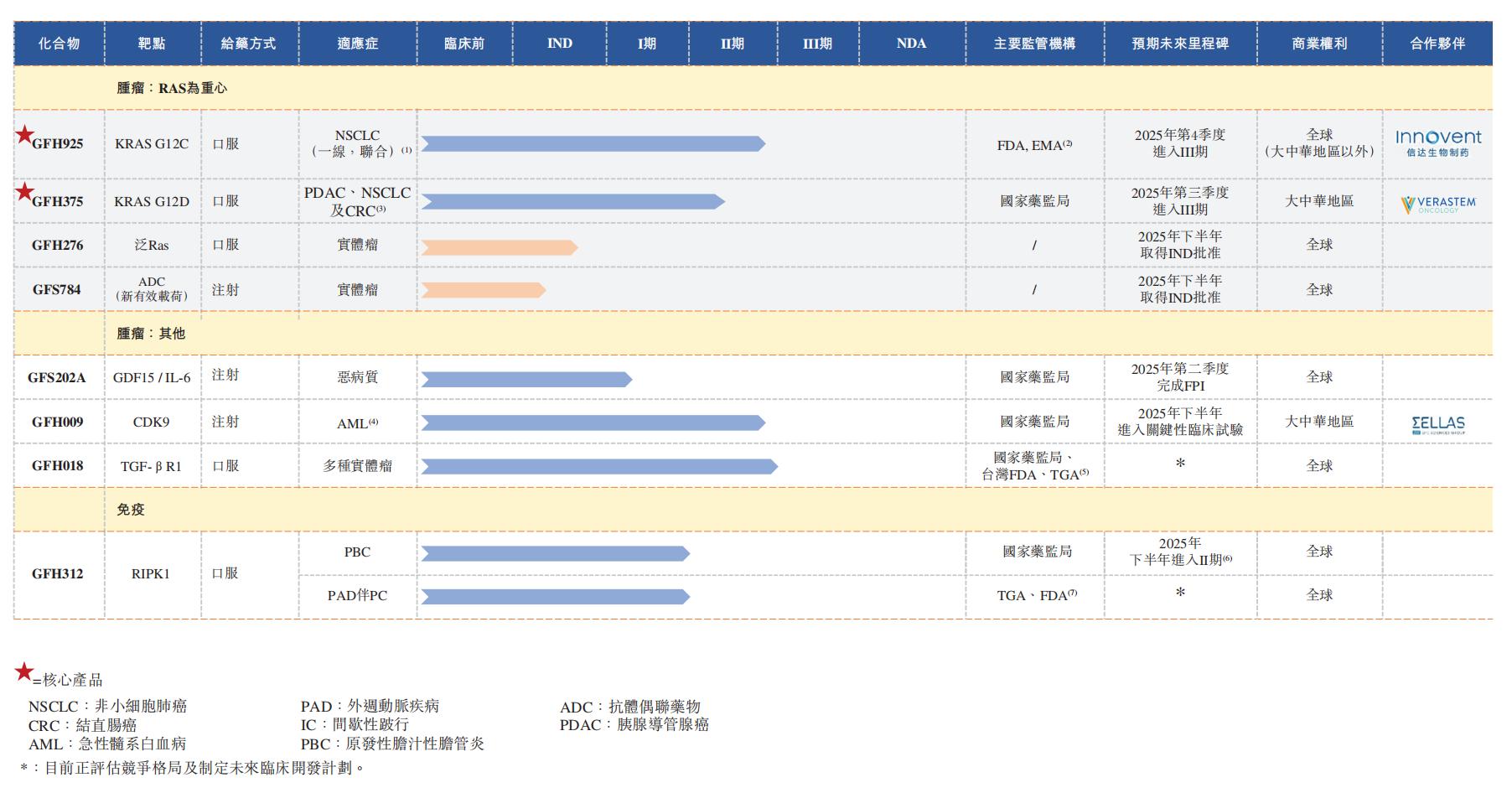1512x793 pixels.
Task: Click the PAD伴PC indication cell
Action: (358, 596)
